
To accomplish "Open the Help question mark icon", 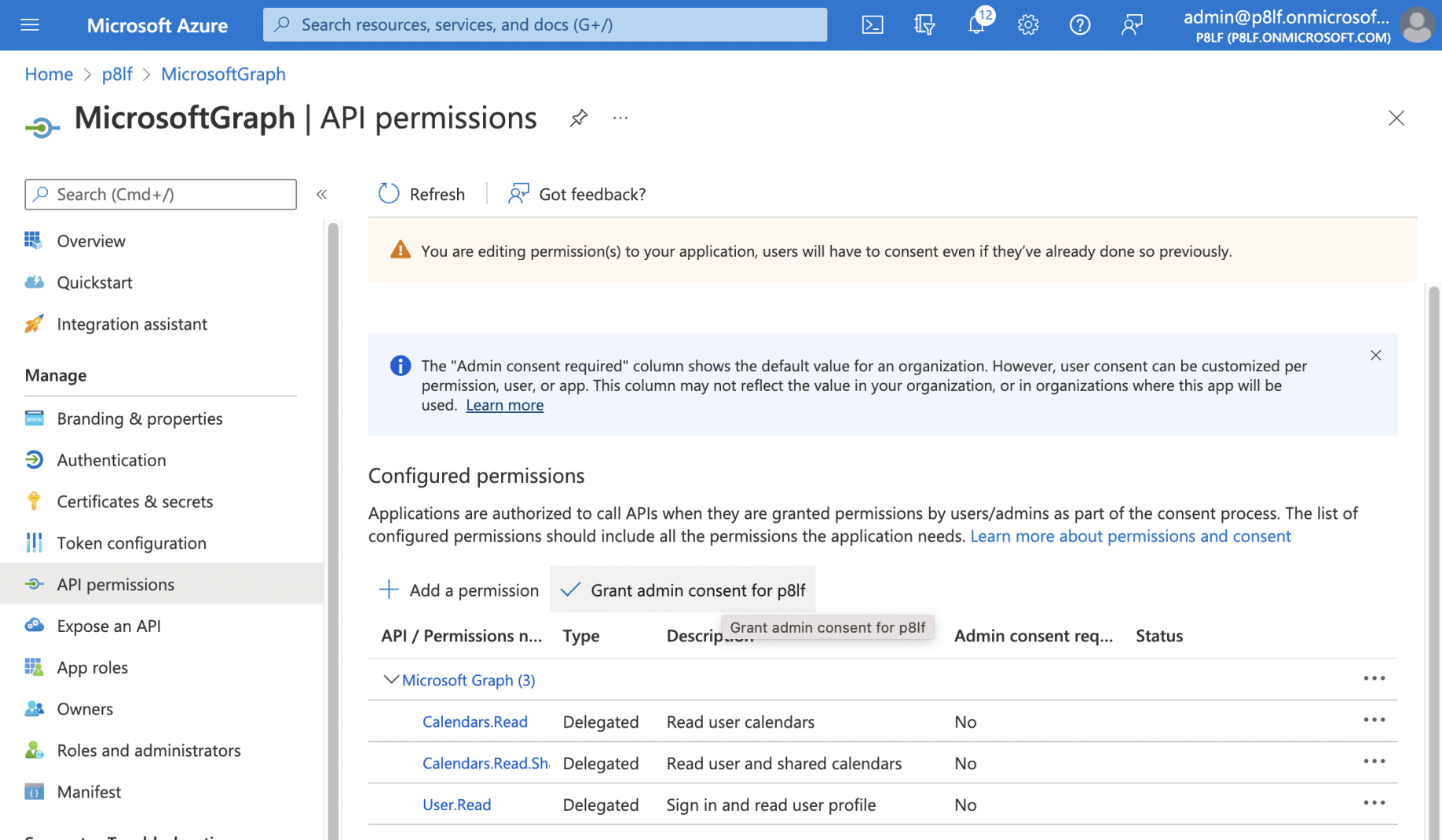I will pyautogui.click(x=1080, y=25).
